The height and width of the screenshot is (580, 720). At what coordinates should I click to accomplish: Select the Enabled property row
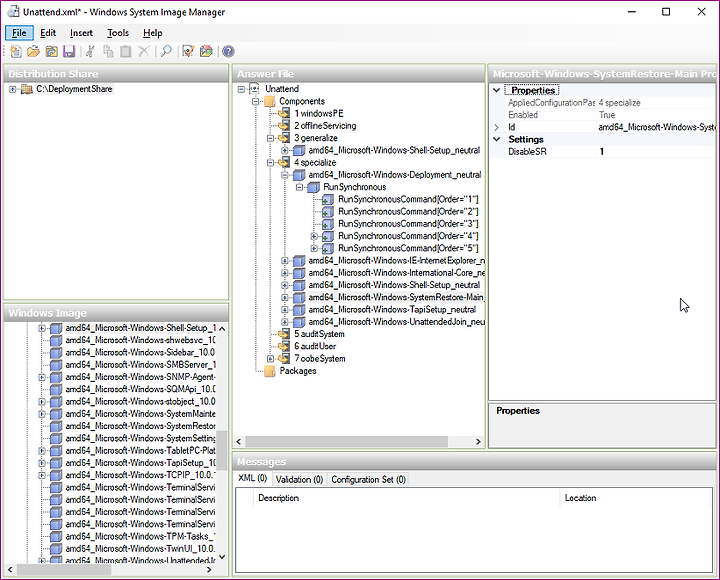(x=603, y=115)
